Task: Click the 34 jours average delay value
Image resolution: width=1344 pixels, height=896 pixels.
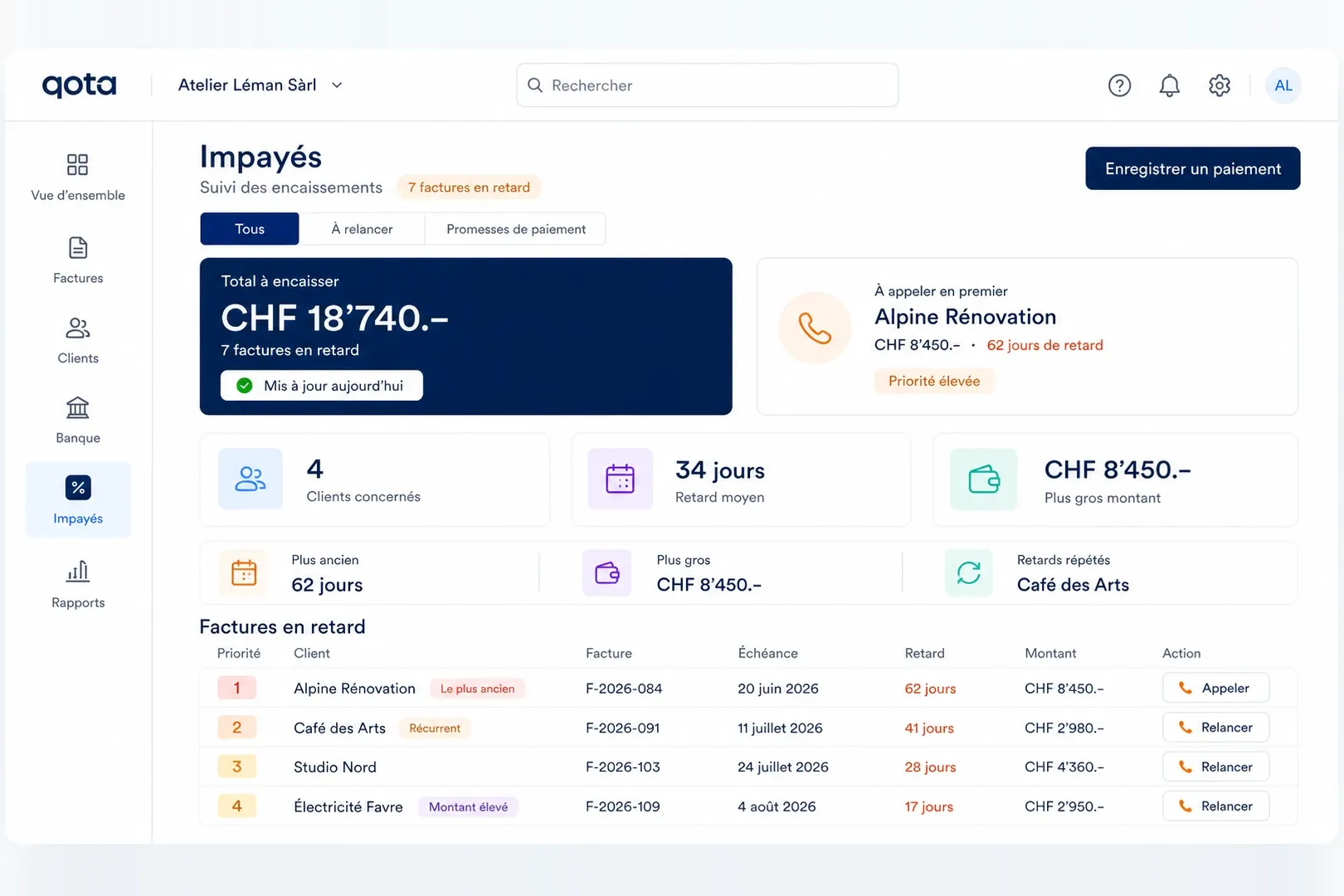Action: click(720, 470)
